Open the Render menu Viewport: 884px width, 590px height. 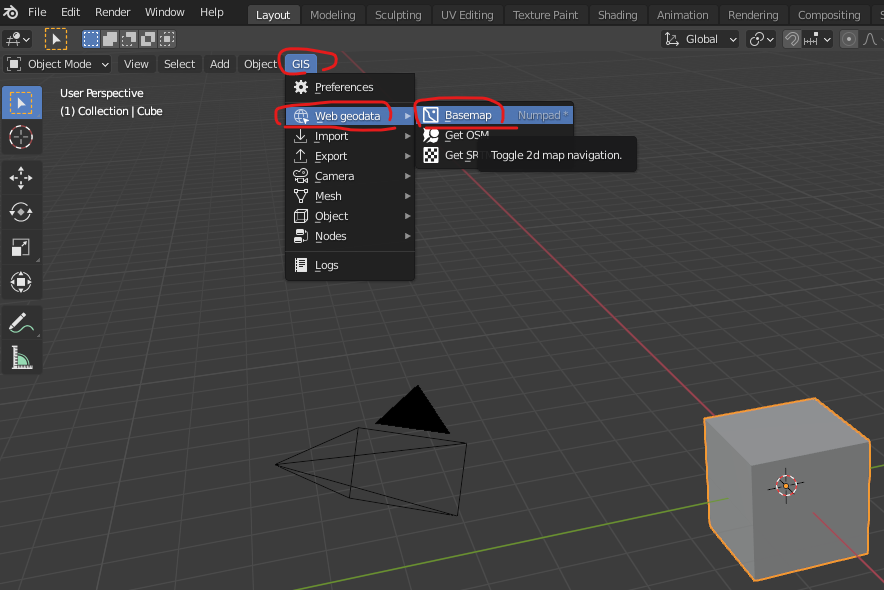point(113,12)
